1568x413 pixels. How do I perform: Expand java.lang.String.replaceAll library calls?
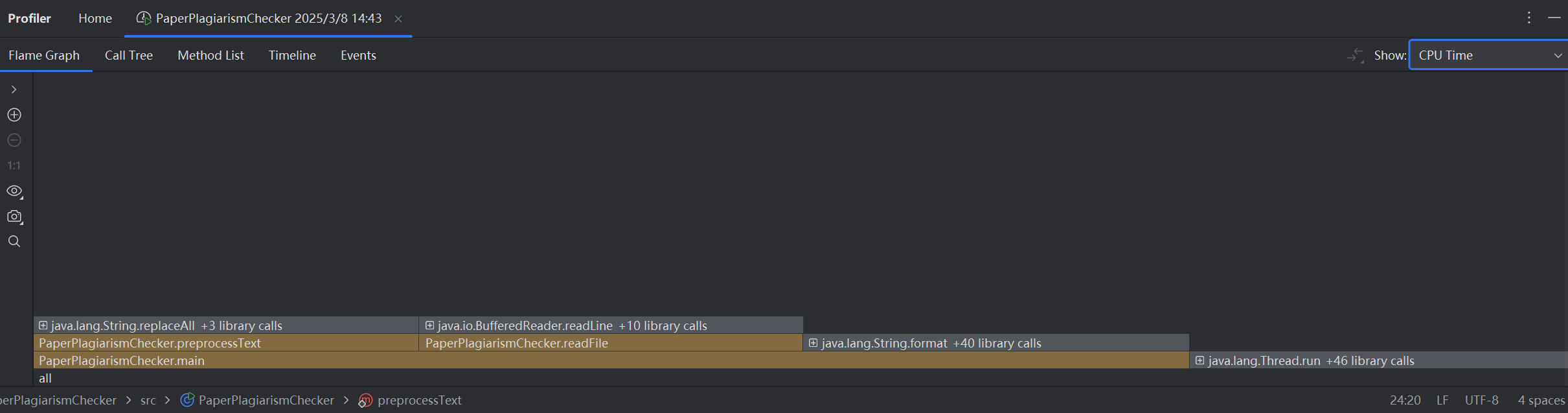tap(43, 325)
